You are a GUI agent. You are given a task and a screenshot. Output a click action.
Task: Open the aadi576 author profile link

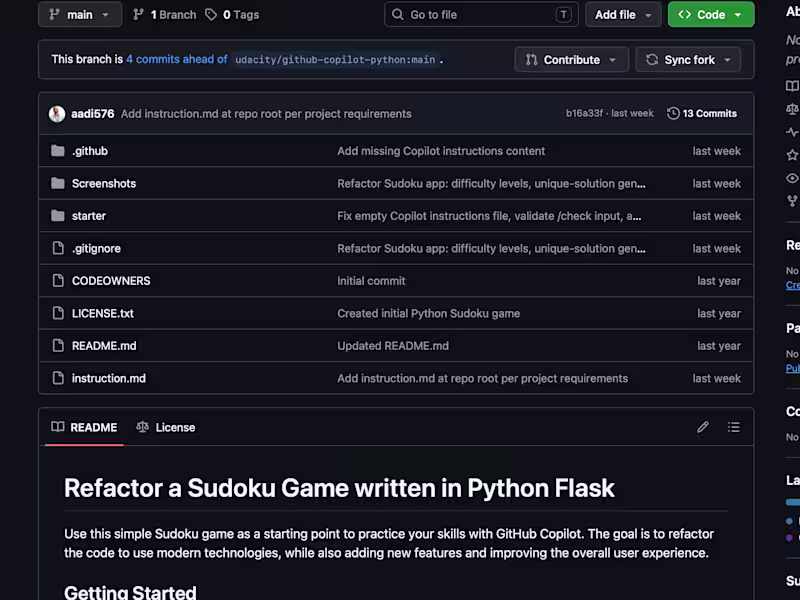(x=92, y=113)
